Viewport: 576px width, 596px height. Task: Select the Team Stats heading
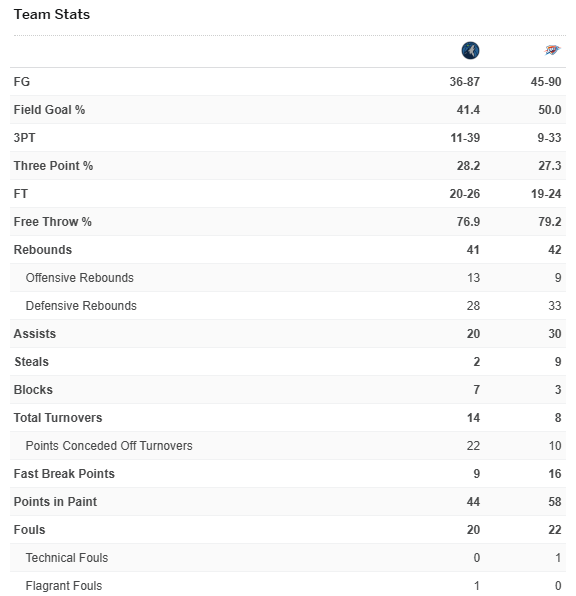(x=52, y=14)
